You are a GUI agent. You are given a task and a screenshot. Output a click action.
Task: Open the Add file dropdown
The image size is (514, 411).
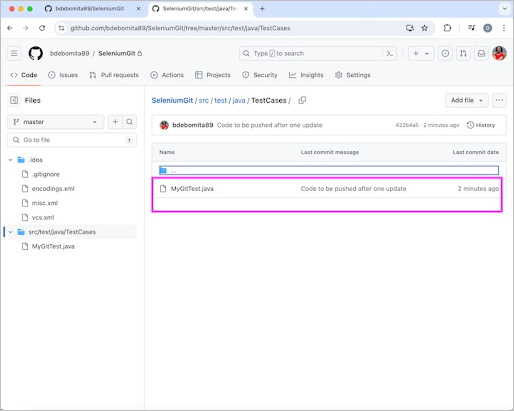click(467, 100)
